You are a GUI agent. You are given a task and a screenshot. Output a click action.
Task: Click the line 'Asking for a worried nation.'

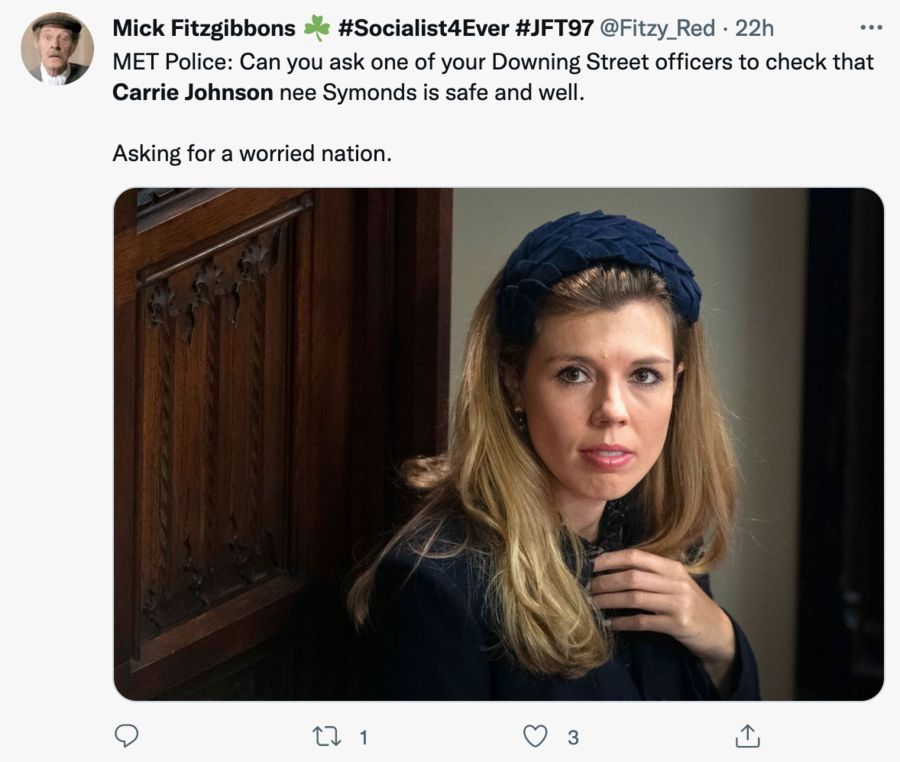tap(252, 155)
